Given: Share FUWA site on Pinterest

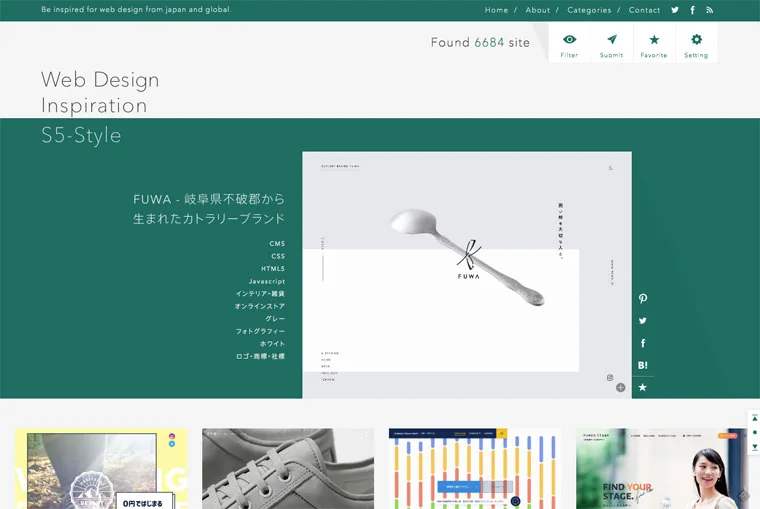Looking at the screenshot, I should pyautogui.click(x=643, y=299).
